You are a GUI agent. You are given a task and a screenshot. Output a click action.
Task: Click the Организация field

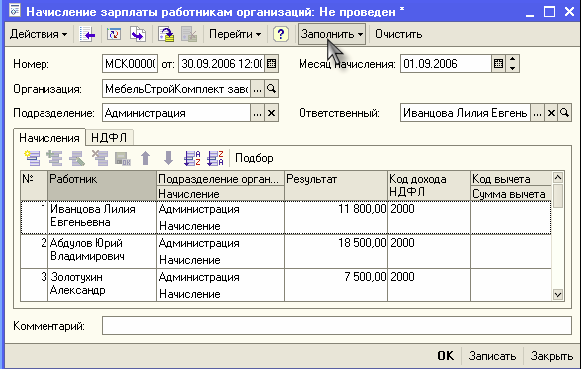176,89
